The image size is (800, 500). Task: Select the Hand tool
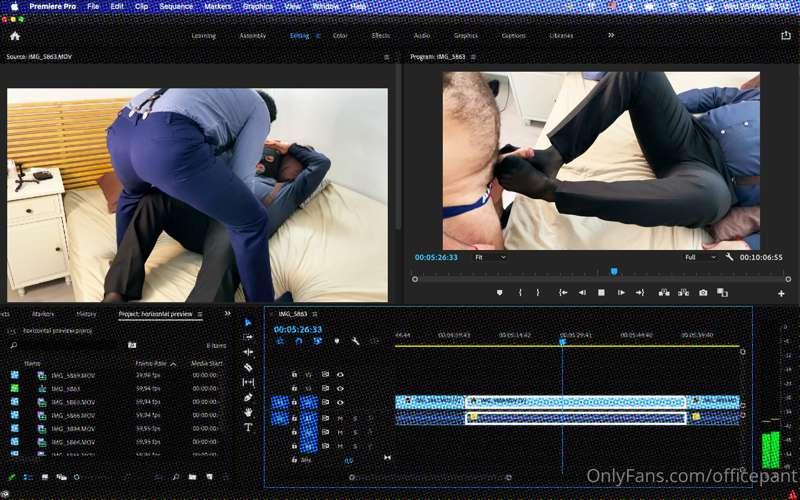click(x=248, y=412)
